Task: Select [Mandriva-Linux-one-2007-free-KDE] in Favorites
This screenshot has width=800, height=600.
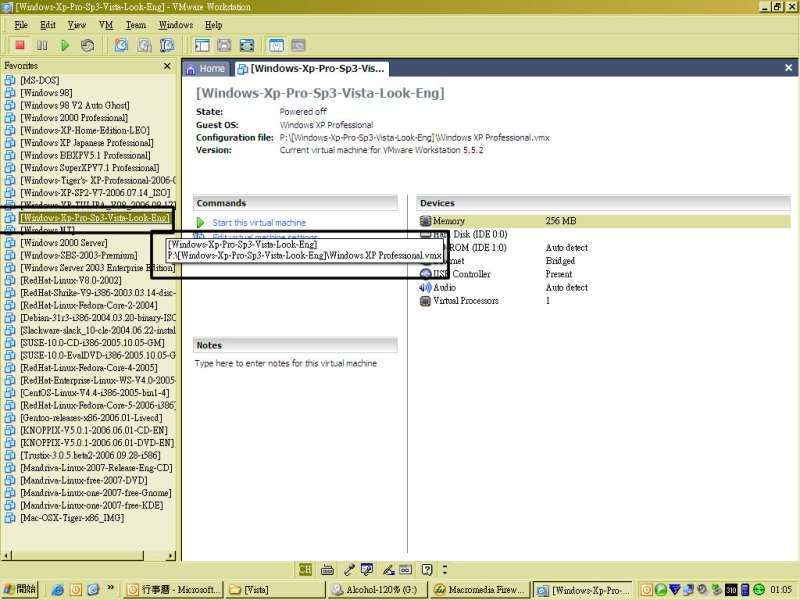Action: (92, 505)
